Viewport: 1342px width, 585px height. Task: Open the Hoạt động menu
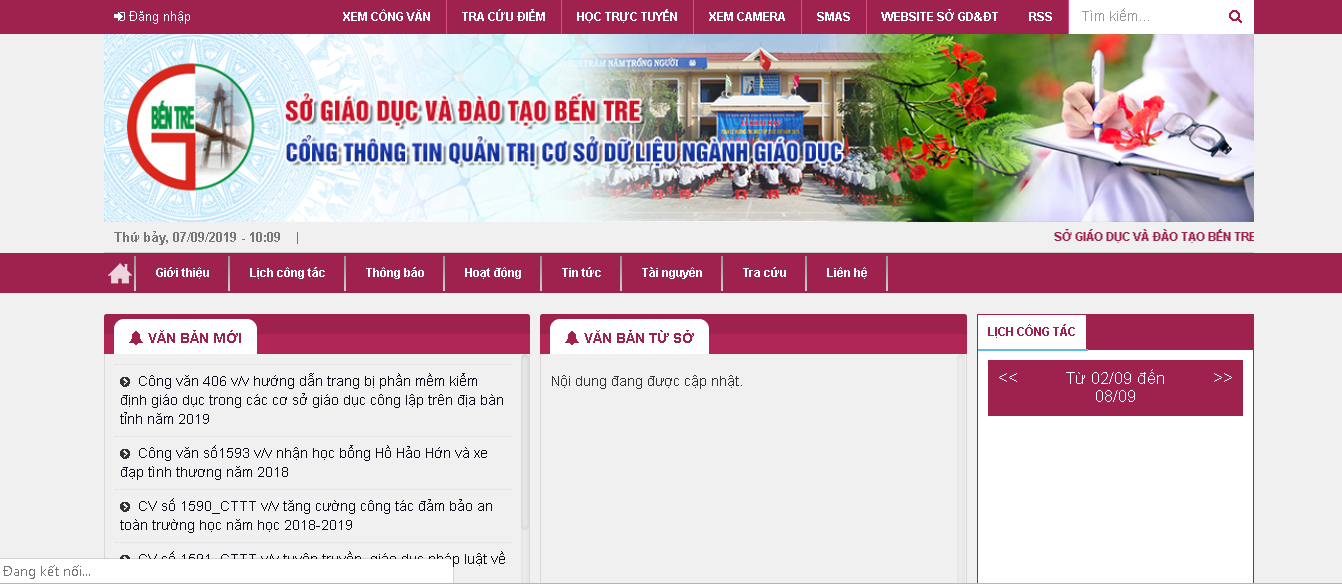tap(493, 273)
